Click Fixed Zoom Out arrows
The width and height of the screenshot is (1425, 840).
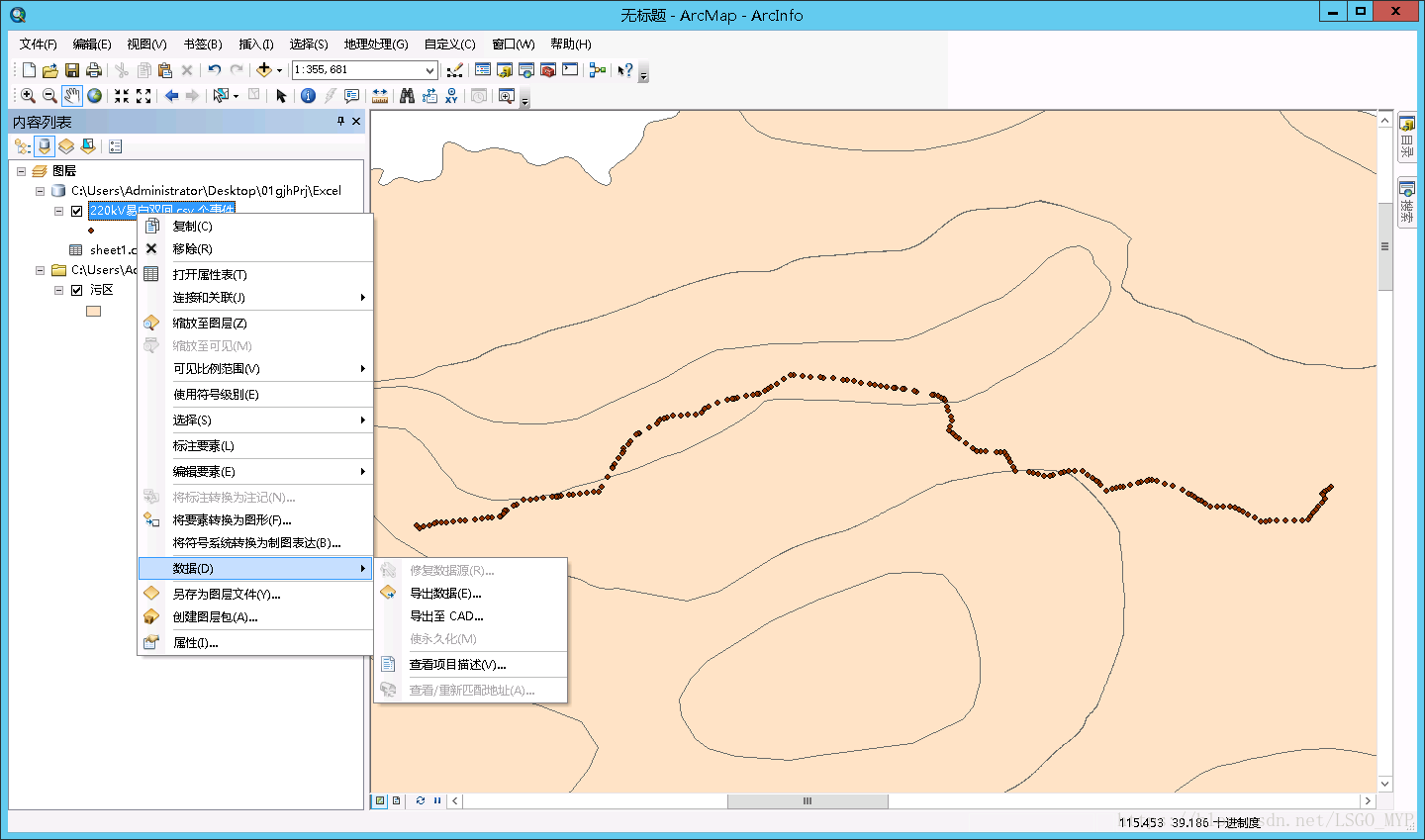143,96
